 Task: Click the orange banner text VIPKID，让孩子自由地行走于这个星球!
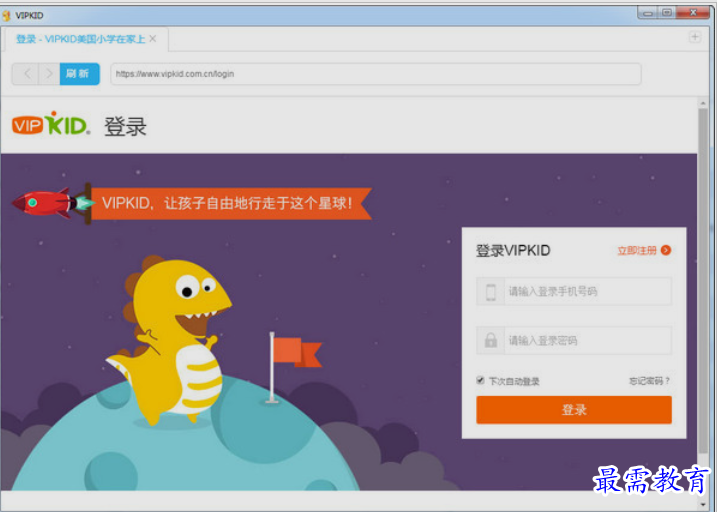pyautogui.click(x=227, y=203)
